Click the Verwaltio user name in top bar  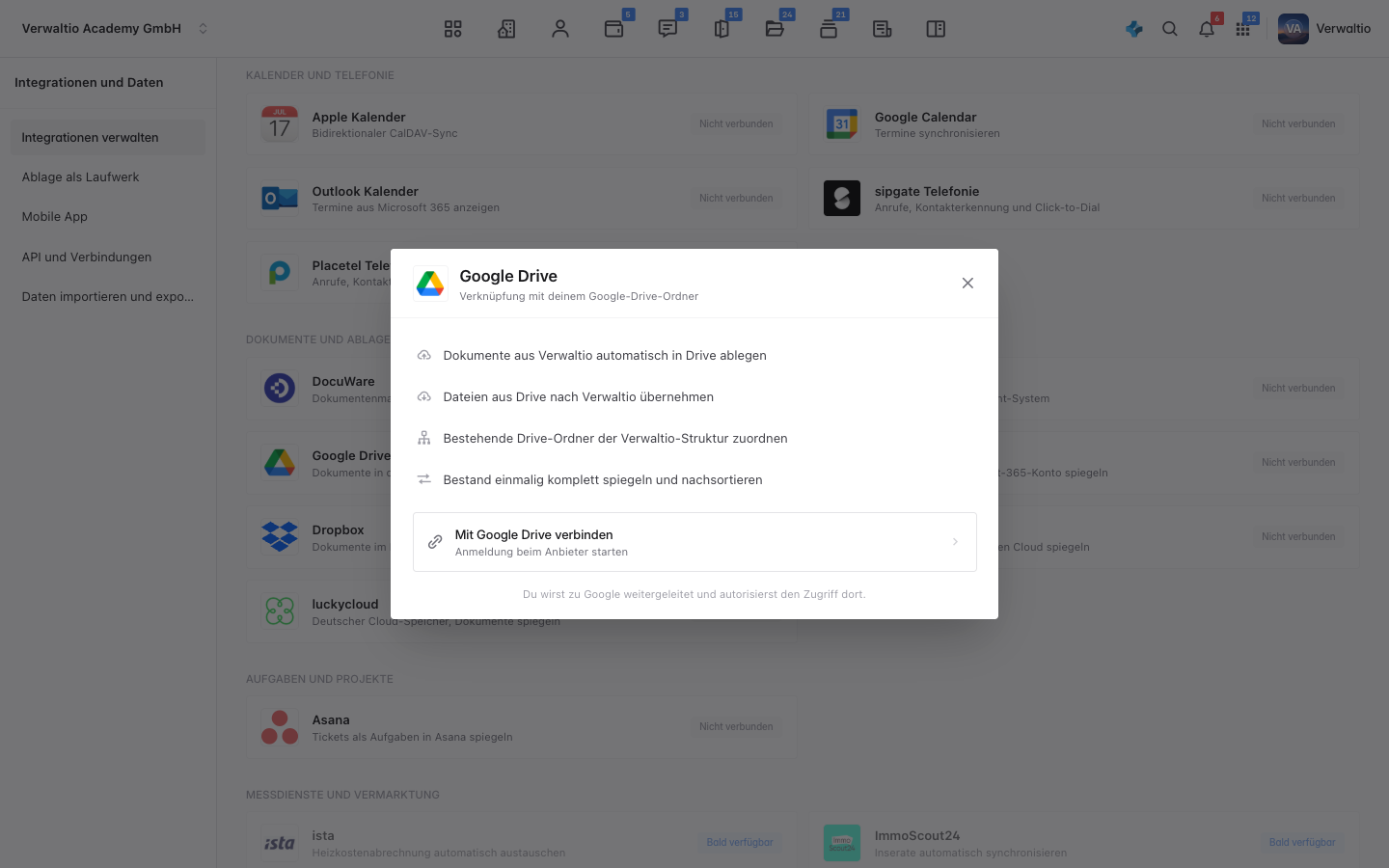click(x=1343, y=29)
